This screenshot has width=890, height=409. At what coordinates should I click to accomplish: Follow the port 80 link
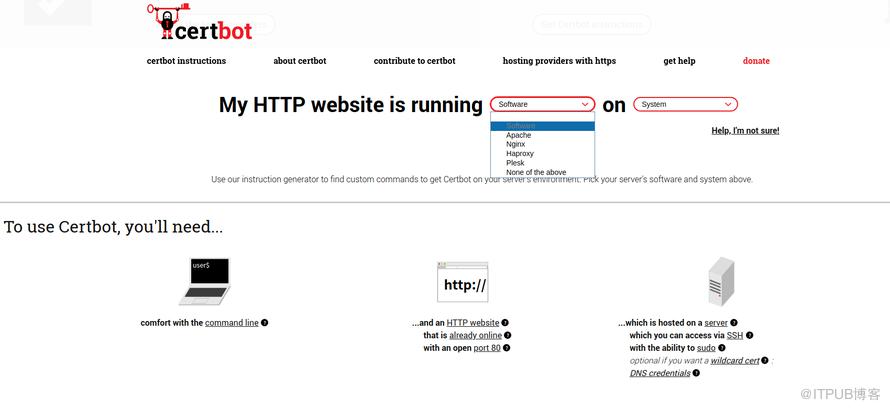pos(487,348)
